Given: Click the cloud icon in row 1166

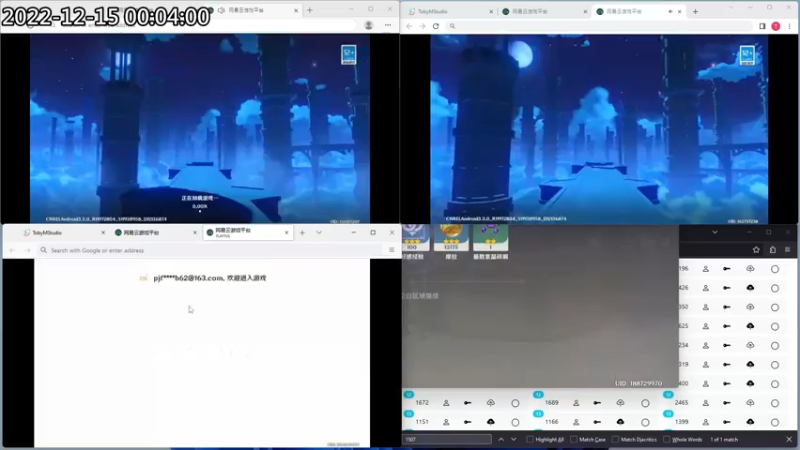Looking at the screenshot, I should [620, 422].
